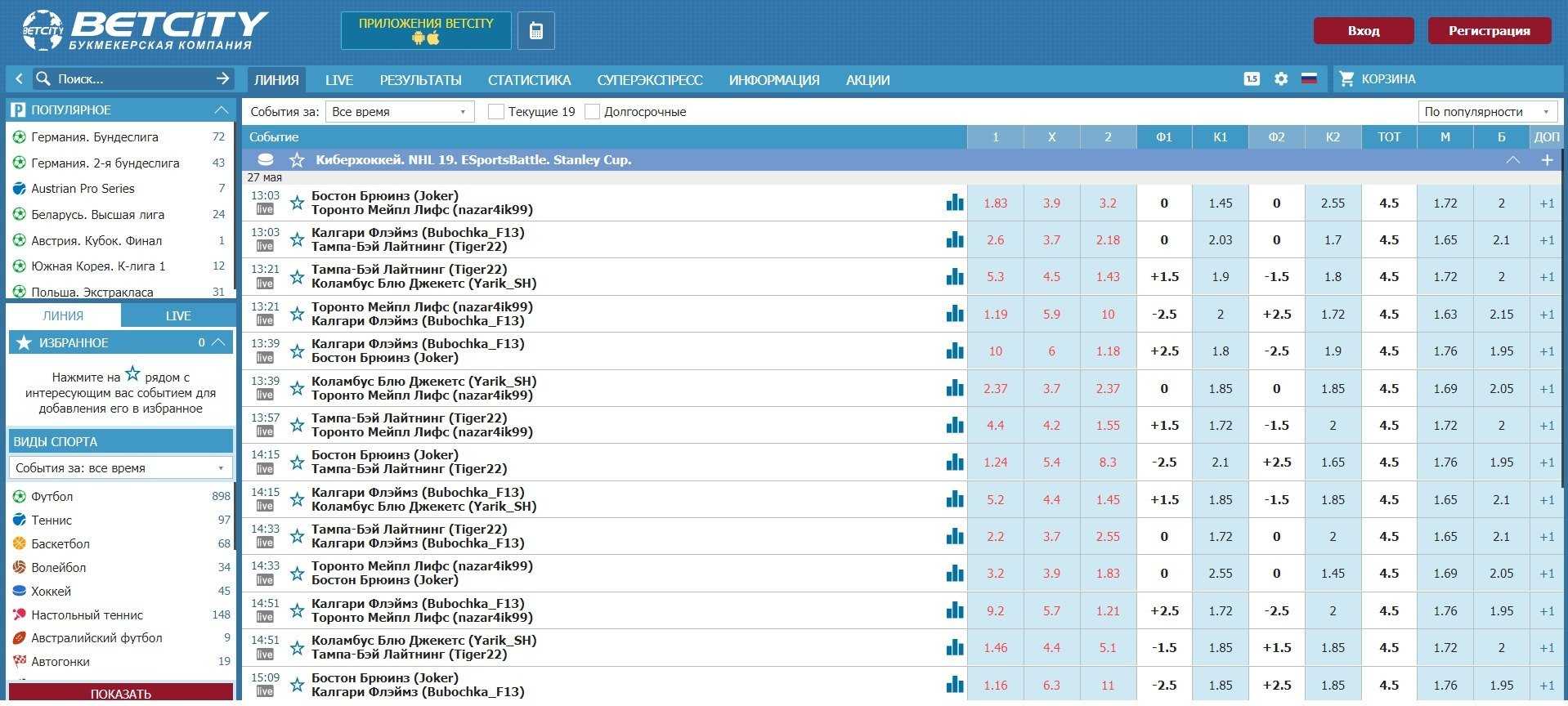
Task: Open statistics chart for Boston Bruins vs Toronto
Action: pos(954,203)
